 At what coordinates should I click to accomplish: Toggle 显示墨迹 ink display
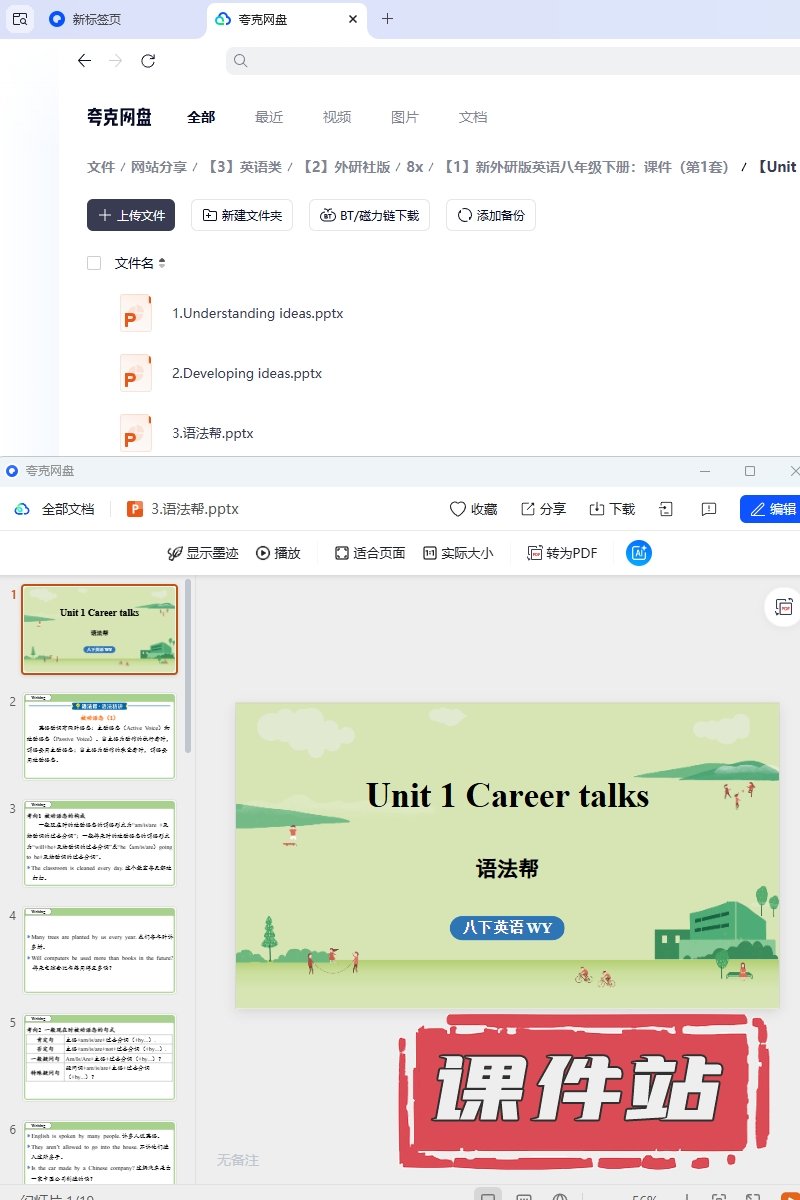tap(203, 553)
